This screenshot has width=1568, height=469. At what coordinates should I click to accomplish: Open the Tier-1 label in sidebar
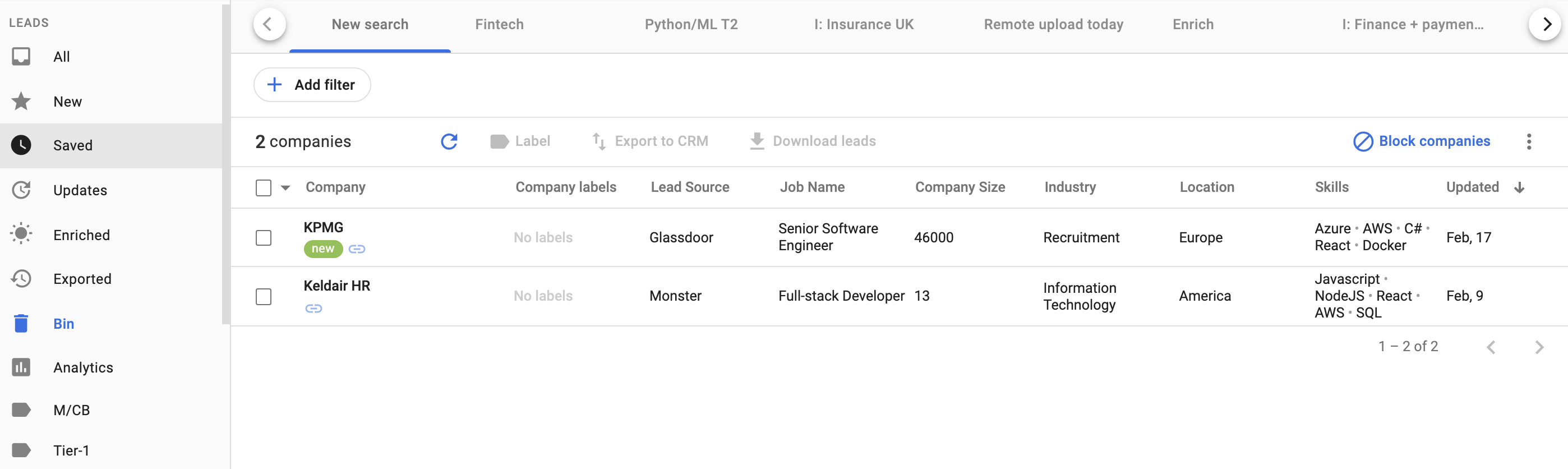pos(71,450)
